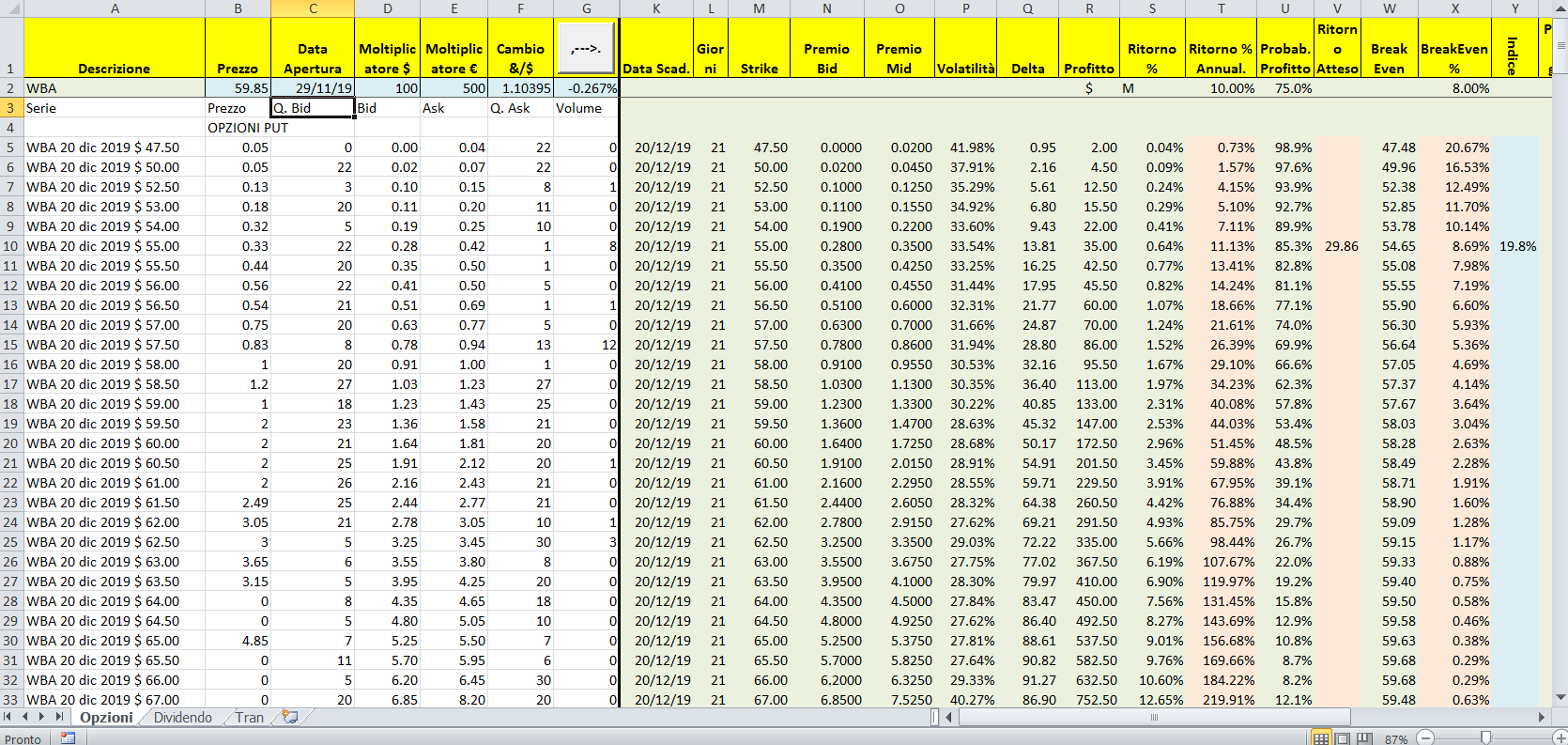Click the 'Probab. Profitto' header cell

click(1285, 48)
